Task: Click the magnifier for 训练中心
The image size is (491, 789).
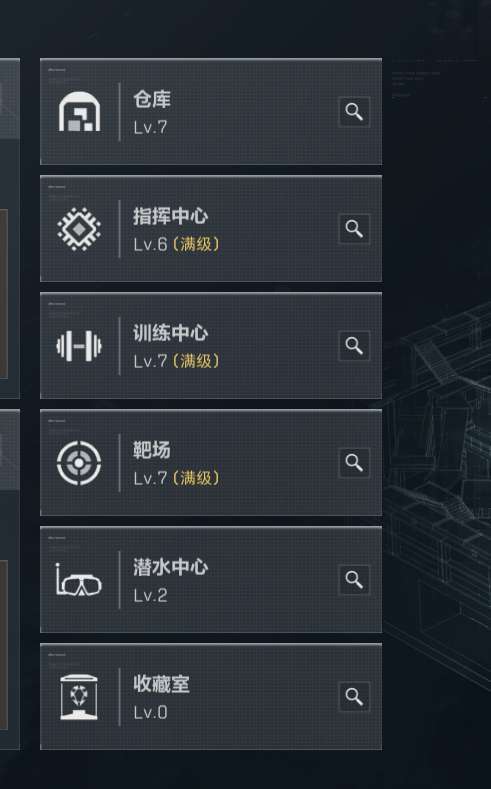Action: click(354, 345)
